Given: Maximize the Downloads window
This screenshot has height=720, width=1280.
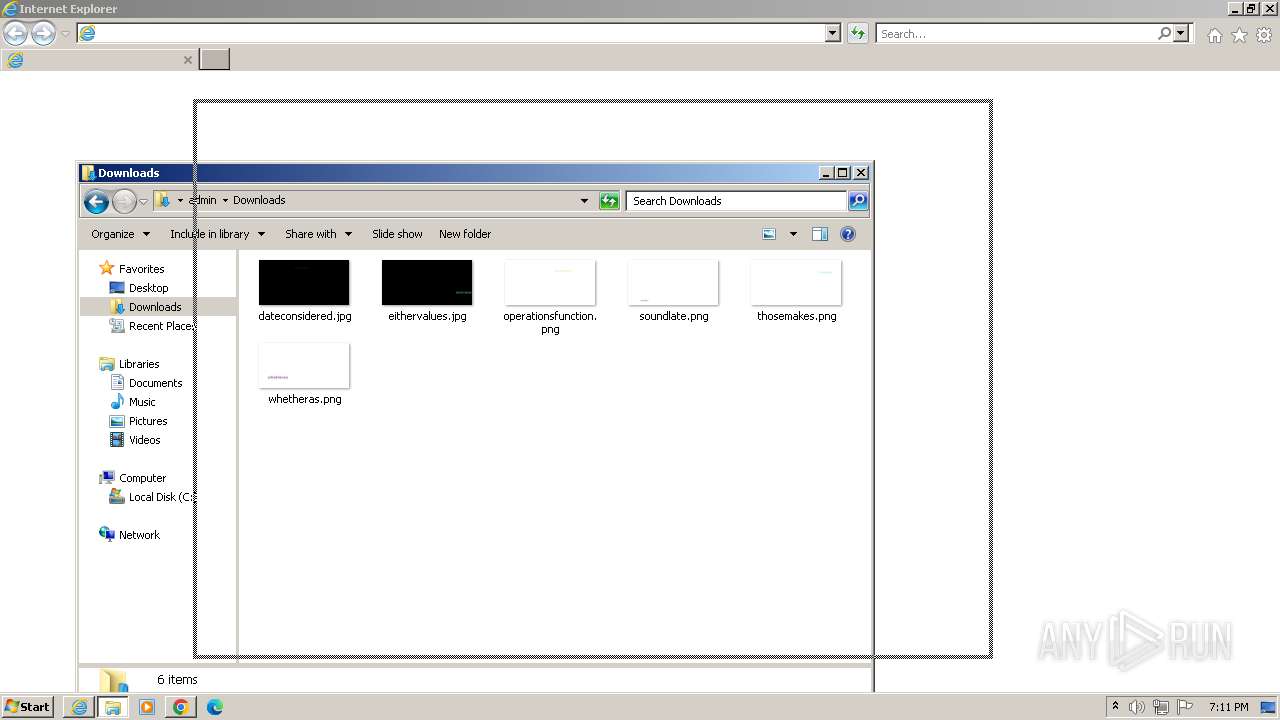Looking at the screenshot, I should click(843, 173).
